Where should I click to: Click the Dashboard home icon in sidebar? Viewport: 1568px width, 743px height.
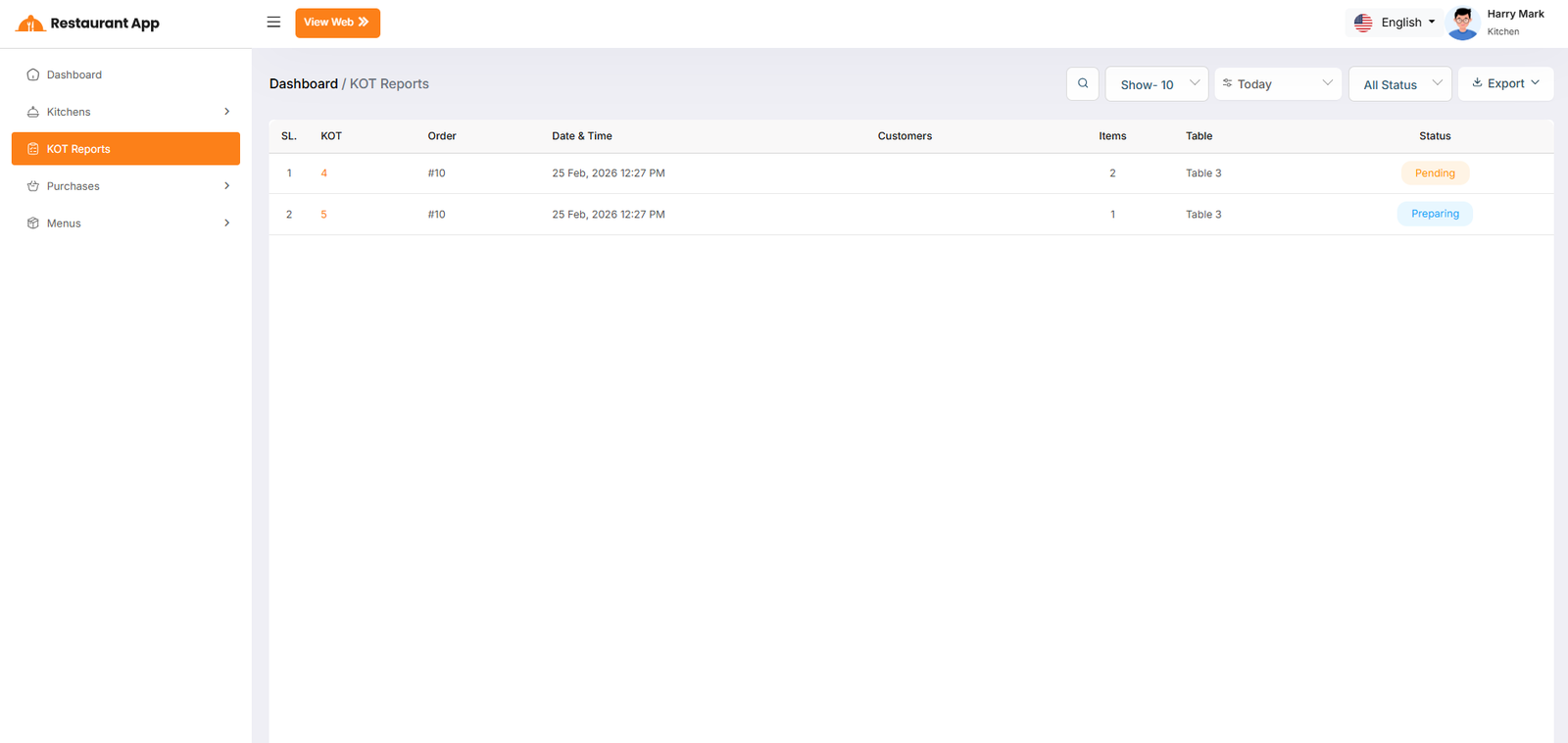(x=33, y=74)
